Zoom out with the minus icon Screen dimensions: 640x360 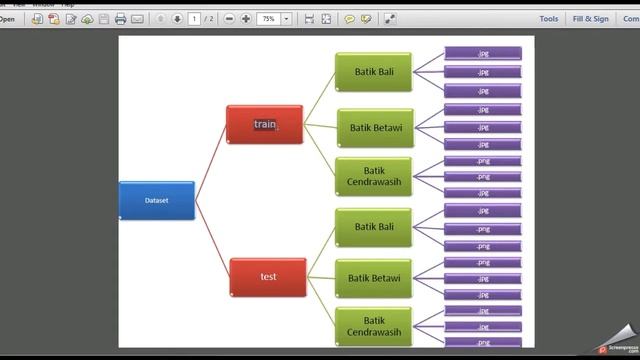(229, 19)
